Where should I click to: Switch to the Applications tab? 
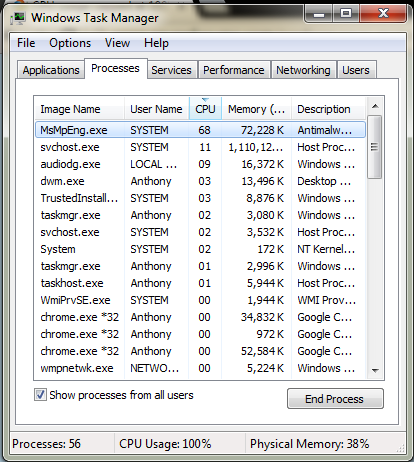click(x=51, y=70)
